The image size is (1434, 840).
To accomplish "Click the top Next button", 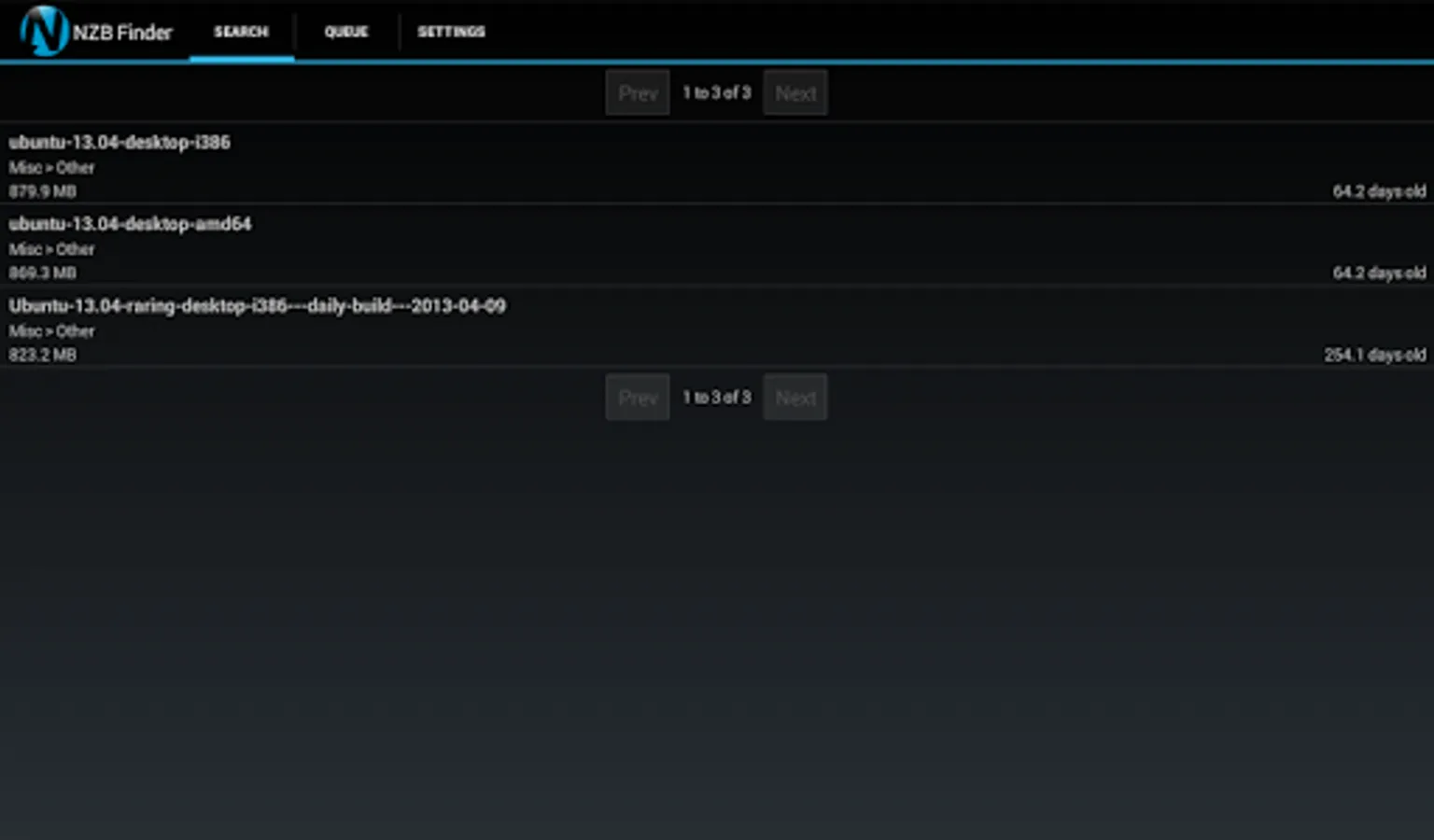I will 795,92.
